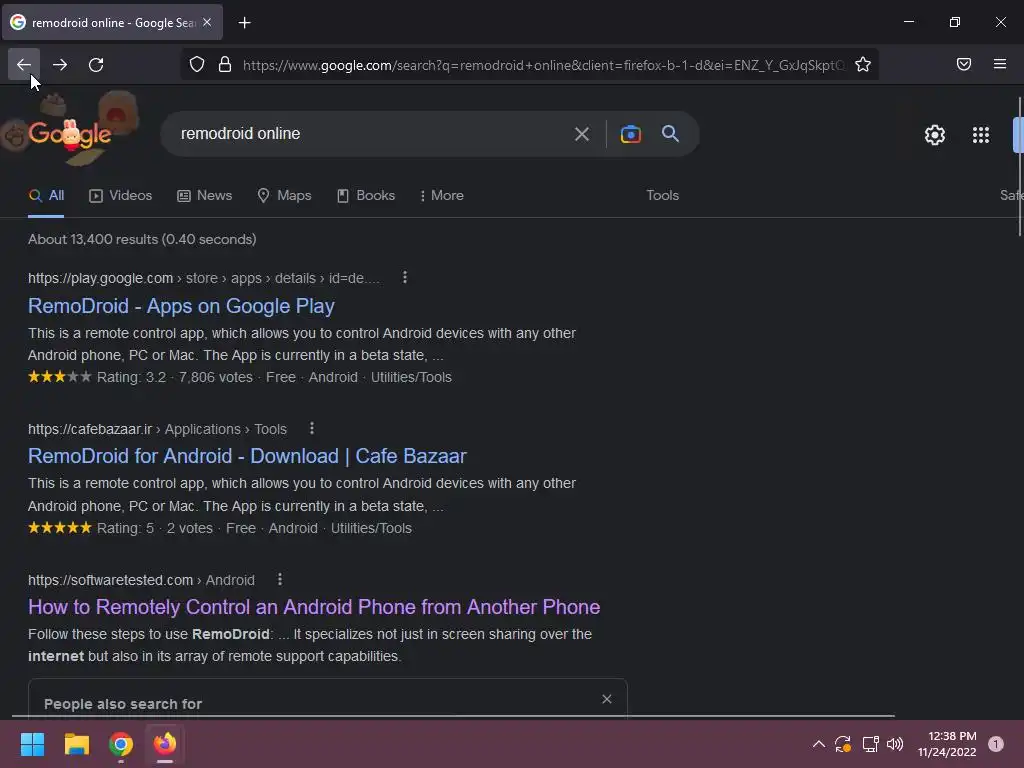Clear the search query with X
This screenshot has height=768, width=1024.
pyautogui.click(x=581, y=134)
